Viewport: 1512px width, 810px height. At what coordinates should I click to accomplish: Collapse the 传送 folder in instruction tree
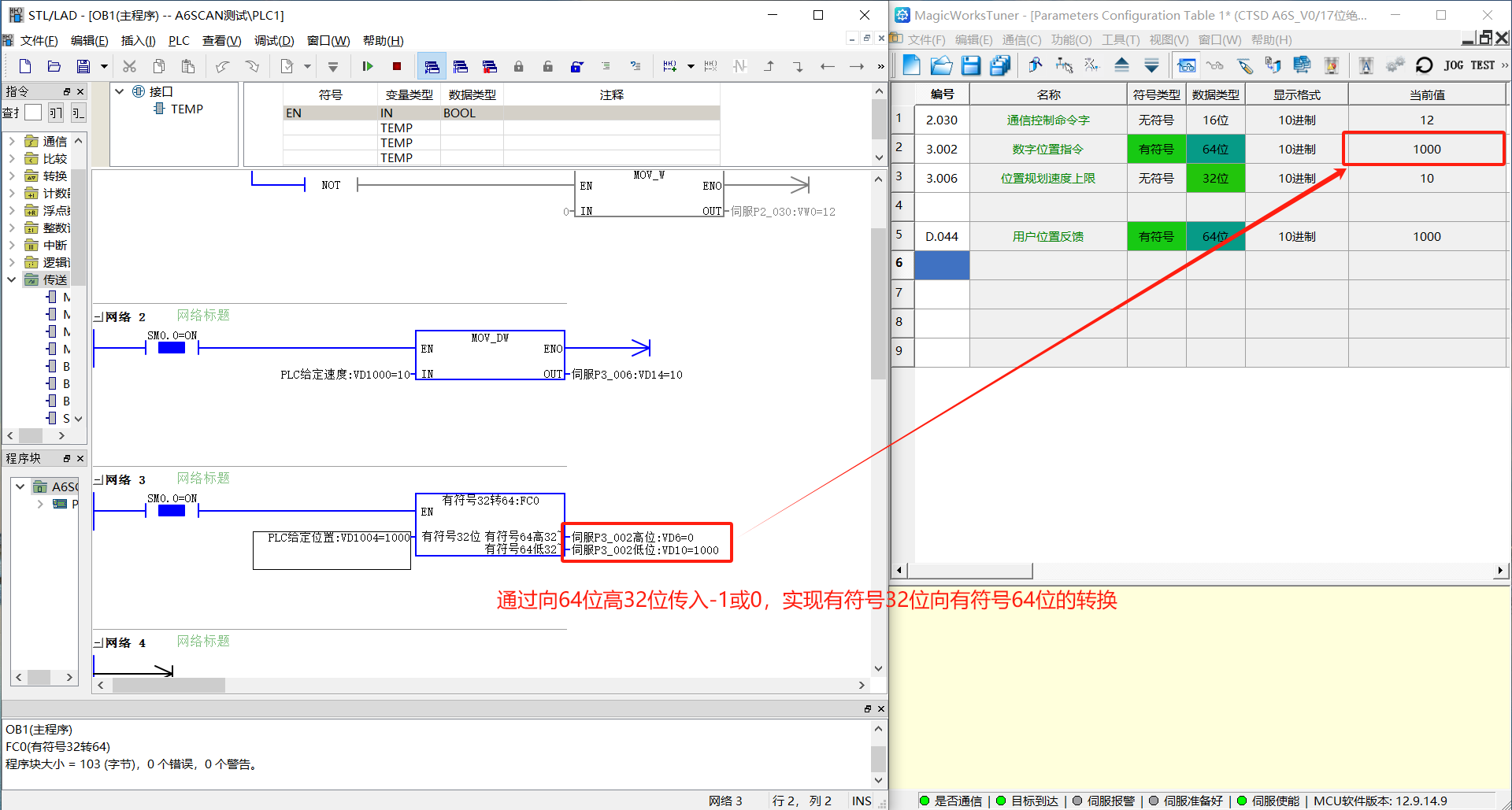(x=11, y=279)
